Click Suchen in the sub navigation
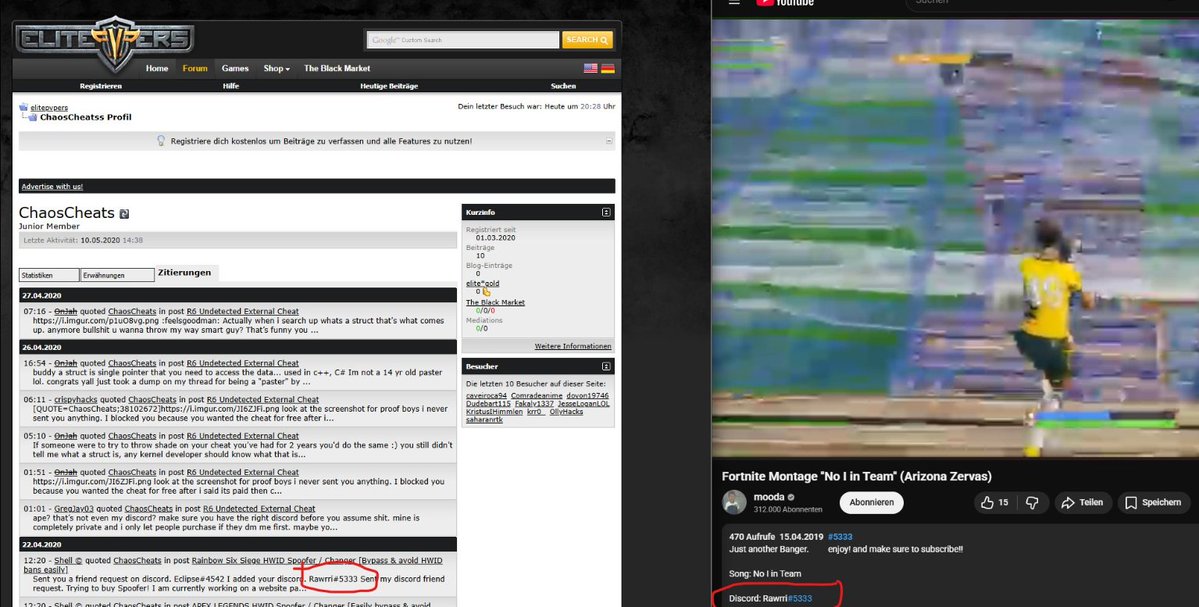1199x607 pixels. click(x=564, y=86)
